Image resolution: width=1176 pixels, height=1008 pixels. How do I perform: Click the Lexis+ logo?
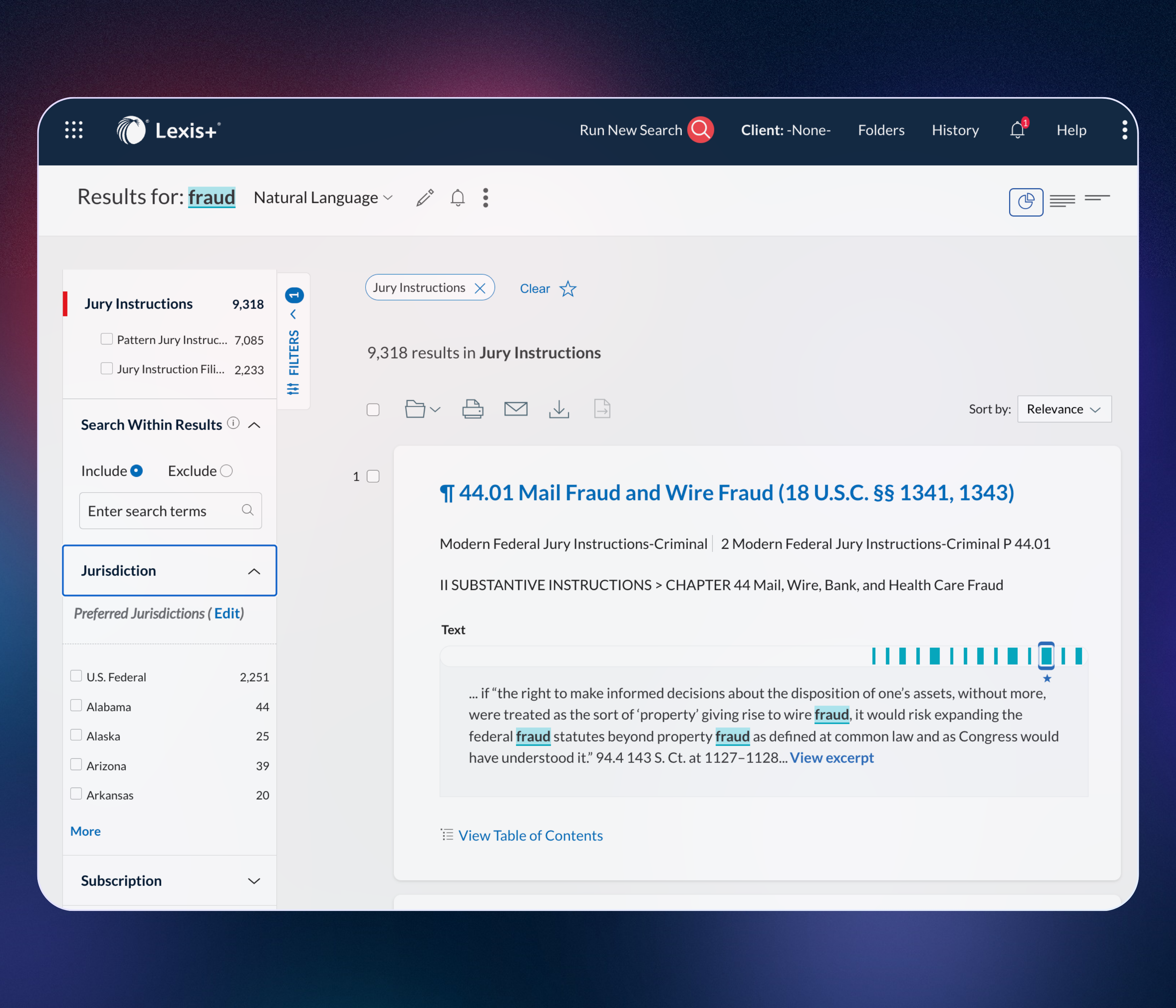(x=169, y=130)
